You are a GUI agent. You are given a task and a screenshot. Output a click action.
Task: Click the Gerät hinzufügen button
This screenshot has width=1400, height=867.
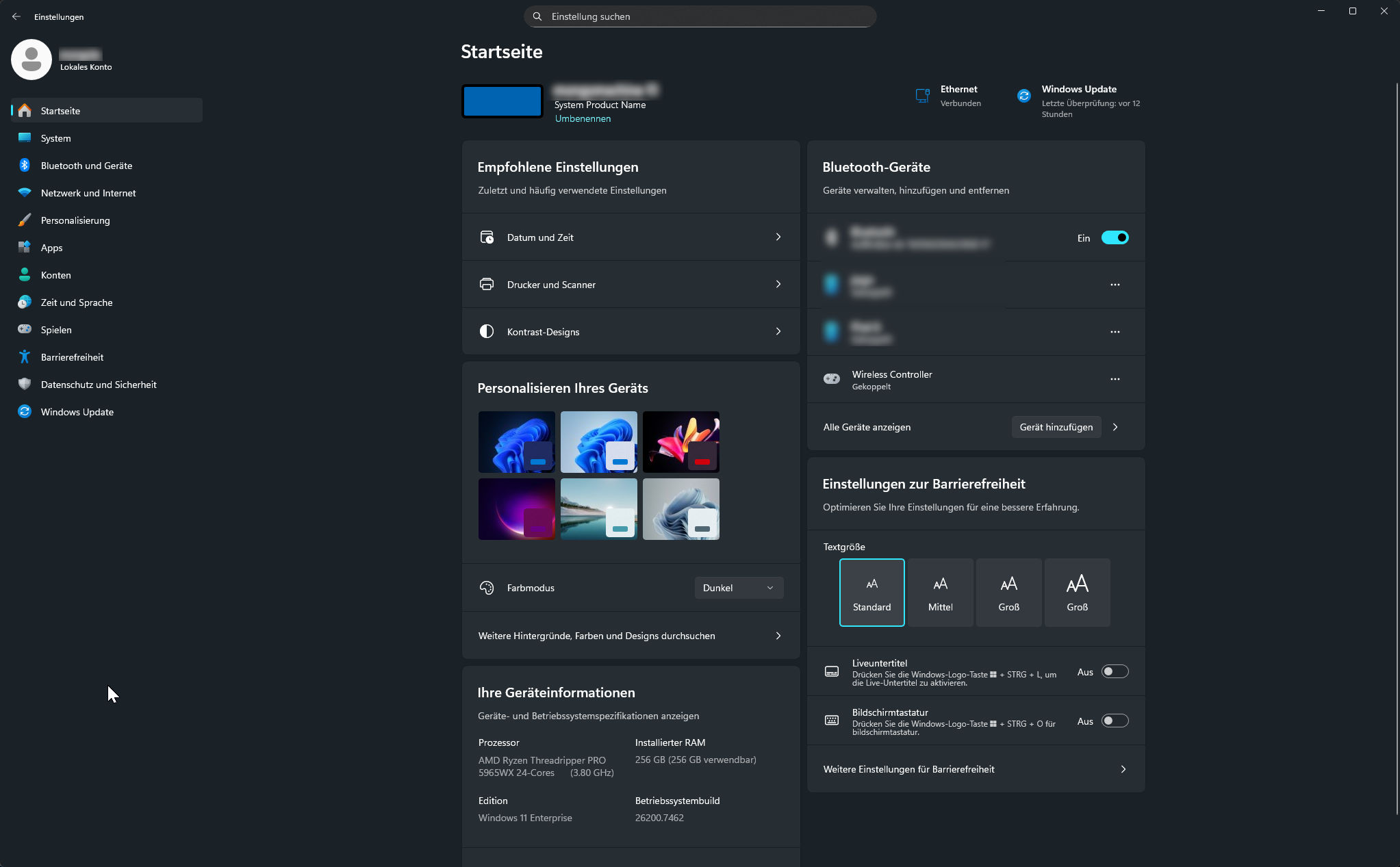(1056, 426)
